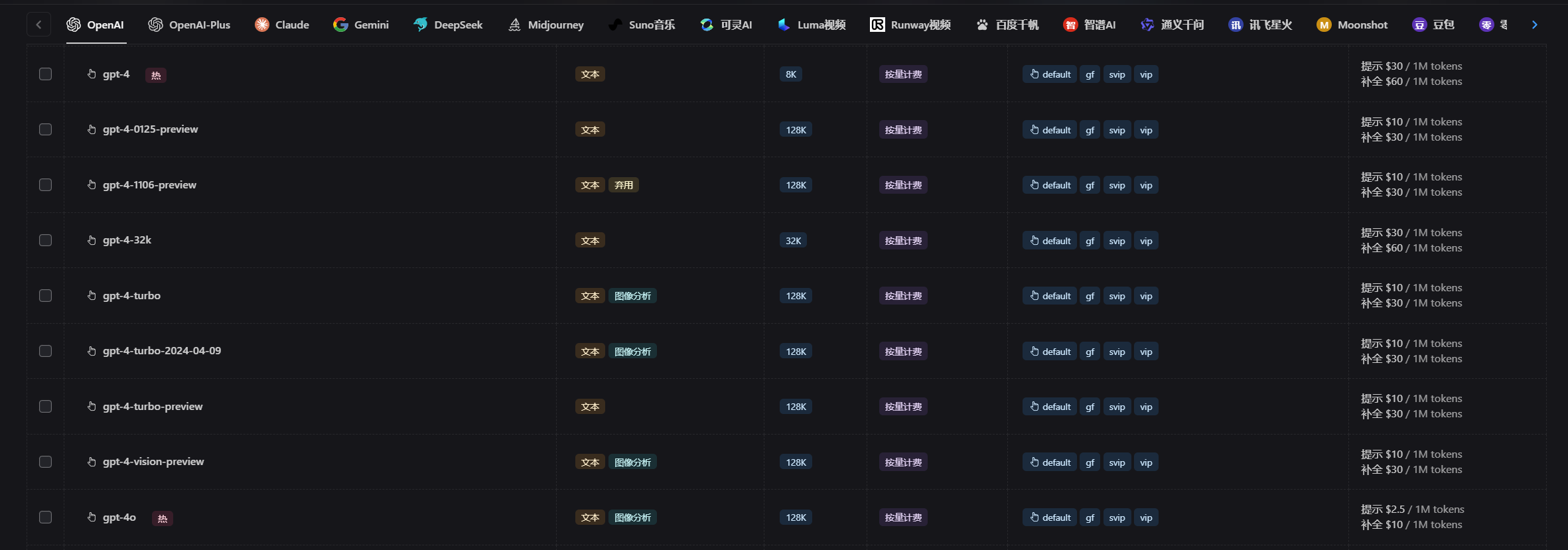Click the pointer icon beside gpt-4-vision-preview

coord(92,462)
